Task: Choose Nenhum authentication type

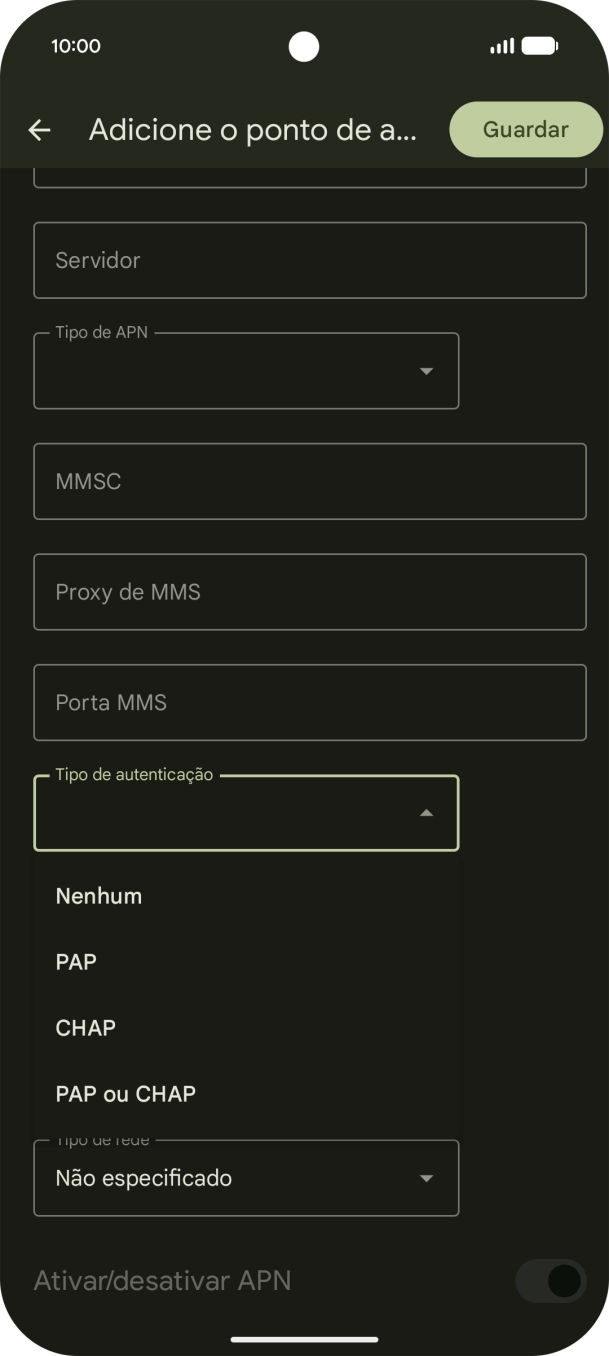Action: [98, 895]
